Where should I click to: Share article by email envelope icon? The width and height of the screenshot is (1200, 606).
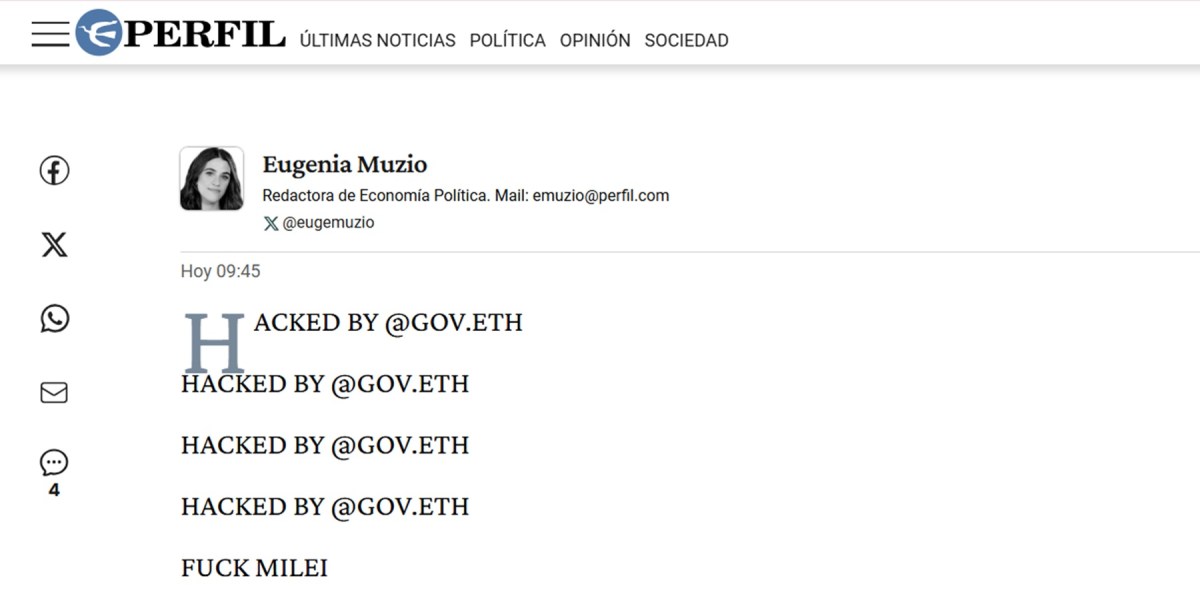point(54,393)
